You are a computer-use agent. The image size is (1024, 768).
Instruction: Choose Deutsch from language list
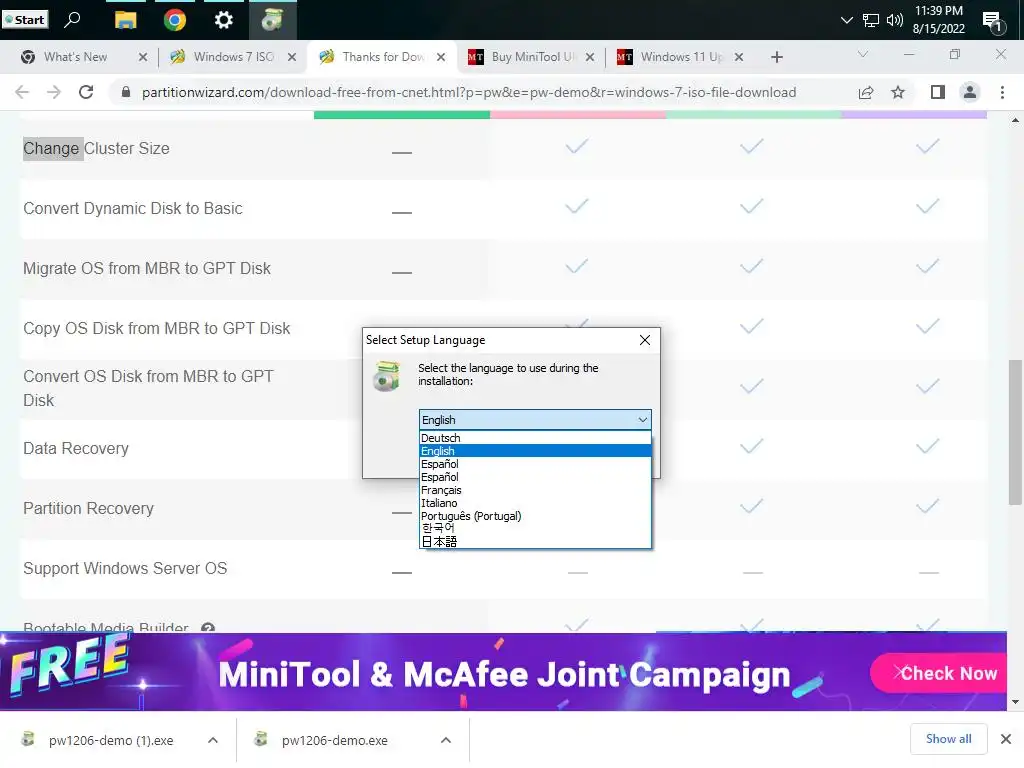point(535,438)
